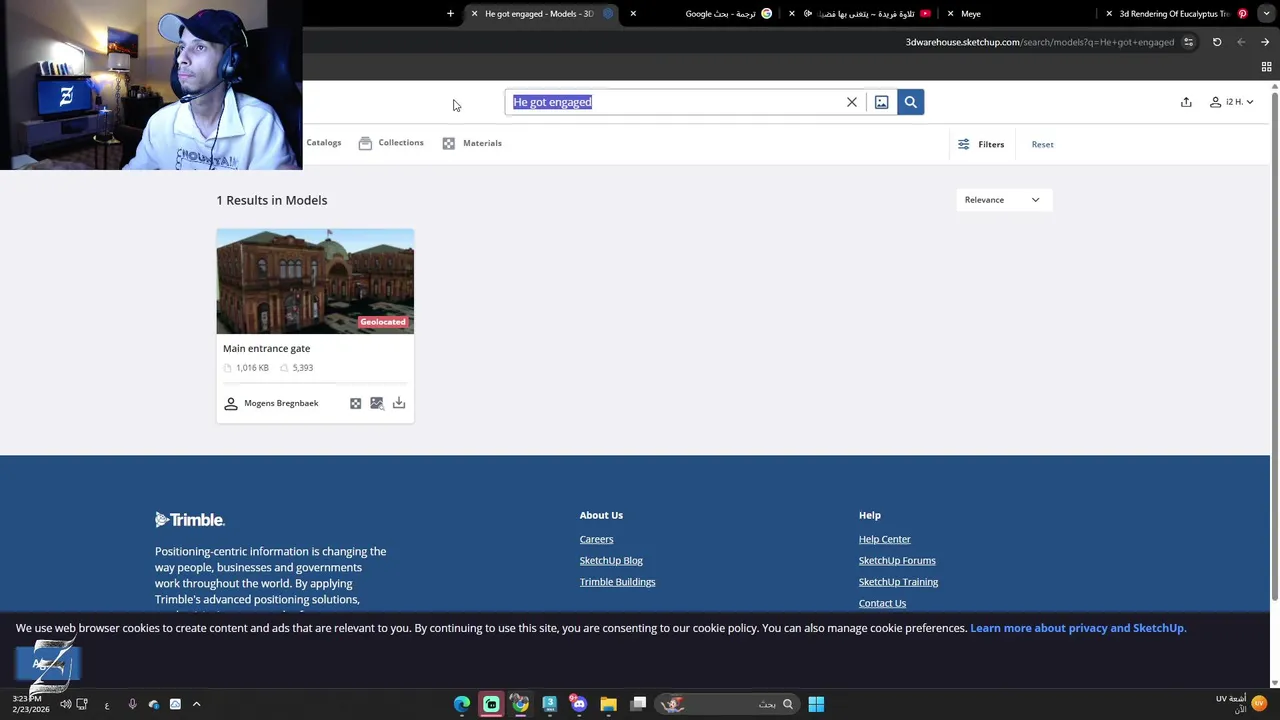
Task: Open the Relevance sort dropdown
Action: click(x=1002, y=200)
